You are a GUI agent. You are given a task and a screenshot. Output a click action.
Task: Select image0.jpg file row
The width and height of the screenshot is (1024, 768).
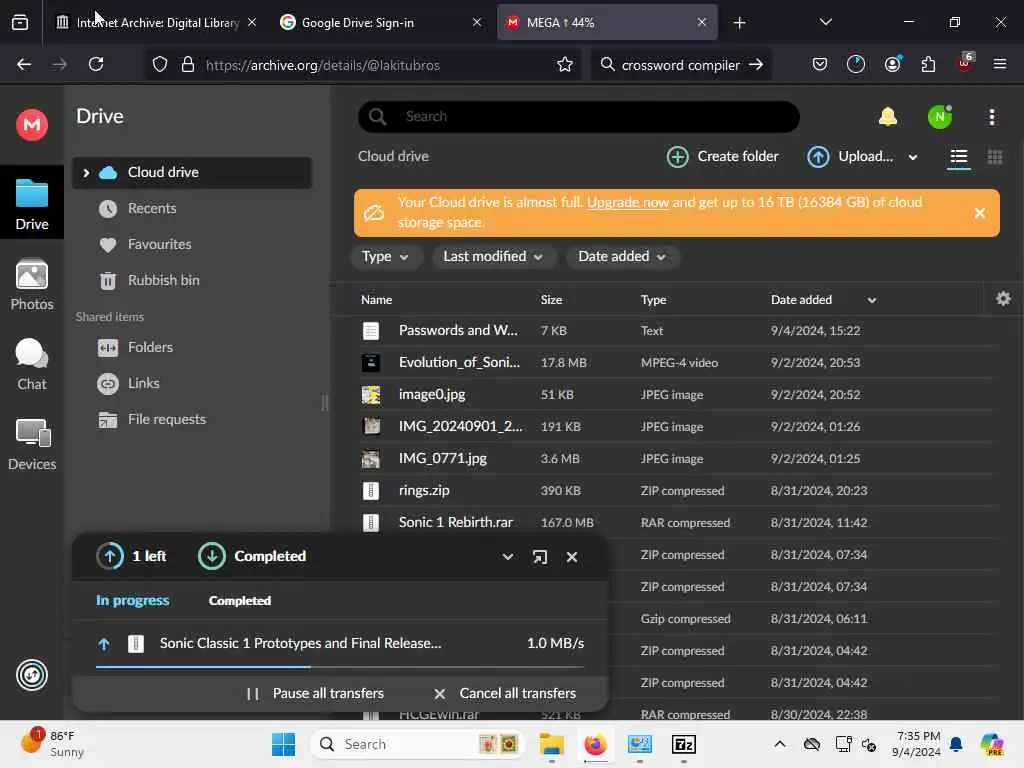[x=666, y=394]
